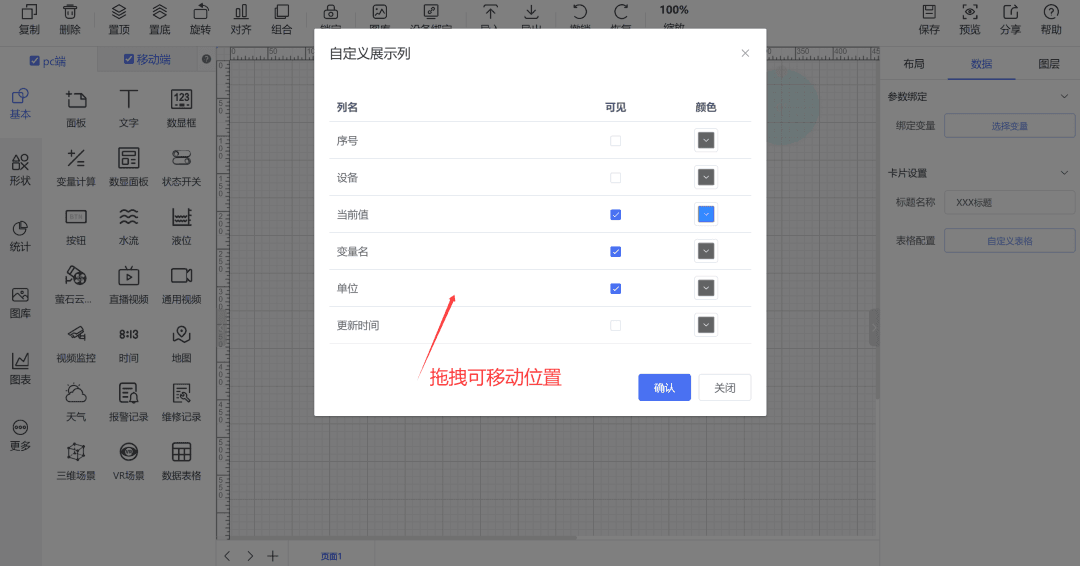This screenshot has width=1080, height=566.
Task: Go to previous page arrow
Action: [x=227, y=556]
